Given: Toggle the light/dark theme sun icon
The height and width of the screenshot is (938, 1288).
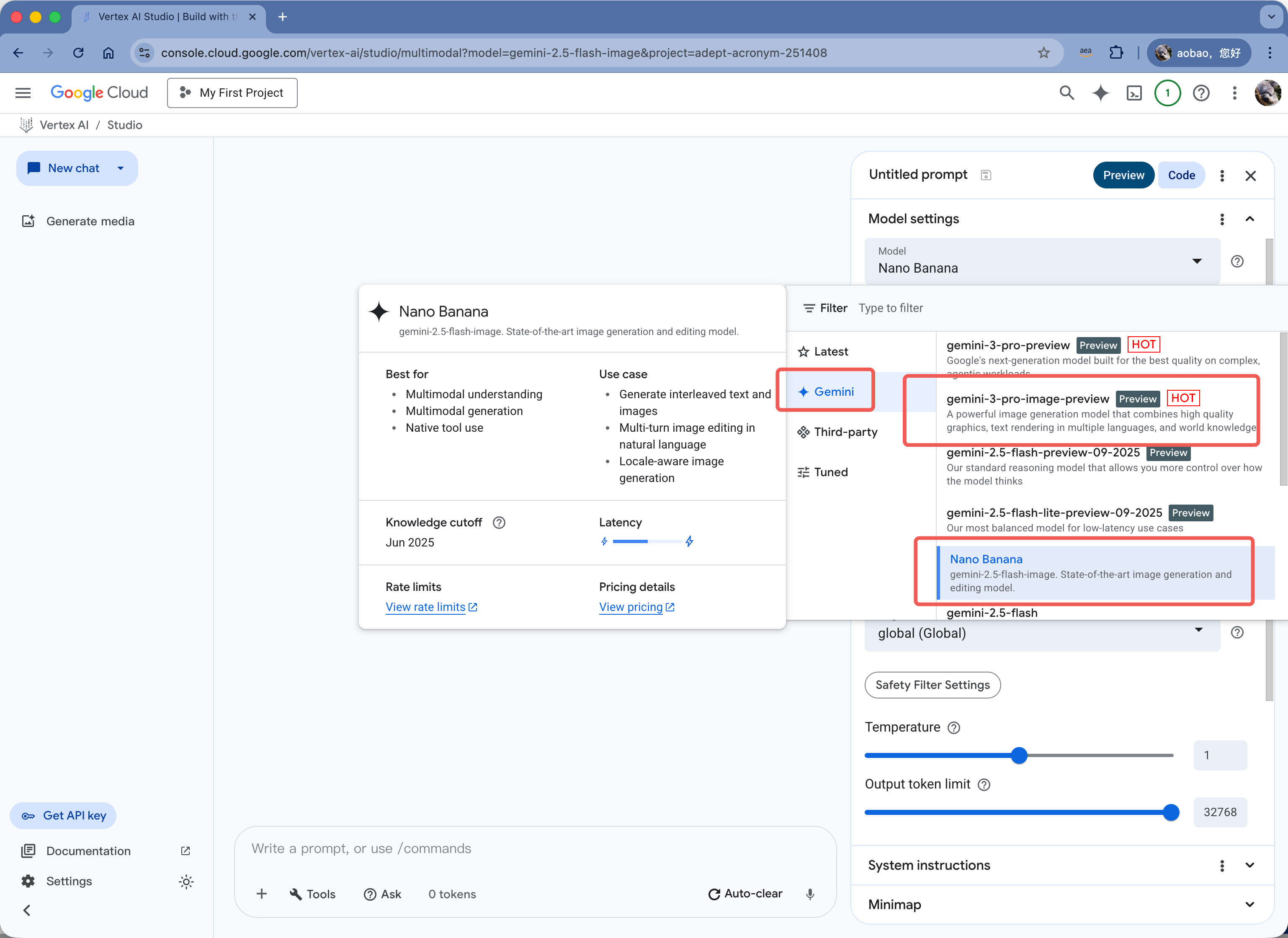Looking at the screenshot, I should tap(186, 882).
